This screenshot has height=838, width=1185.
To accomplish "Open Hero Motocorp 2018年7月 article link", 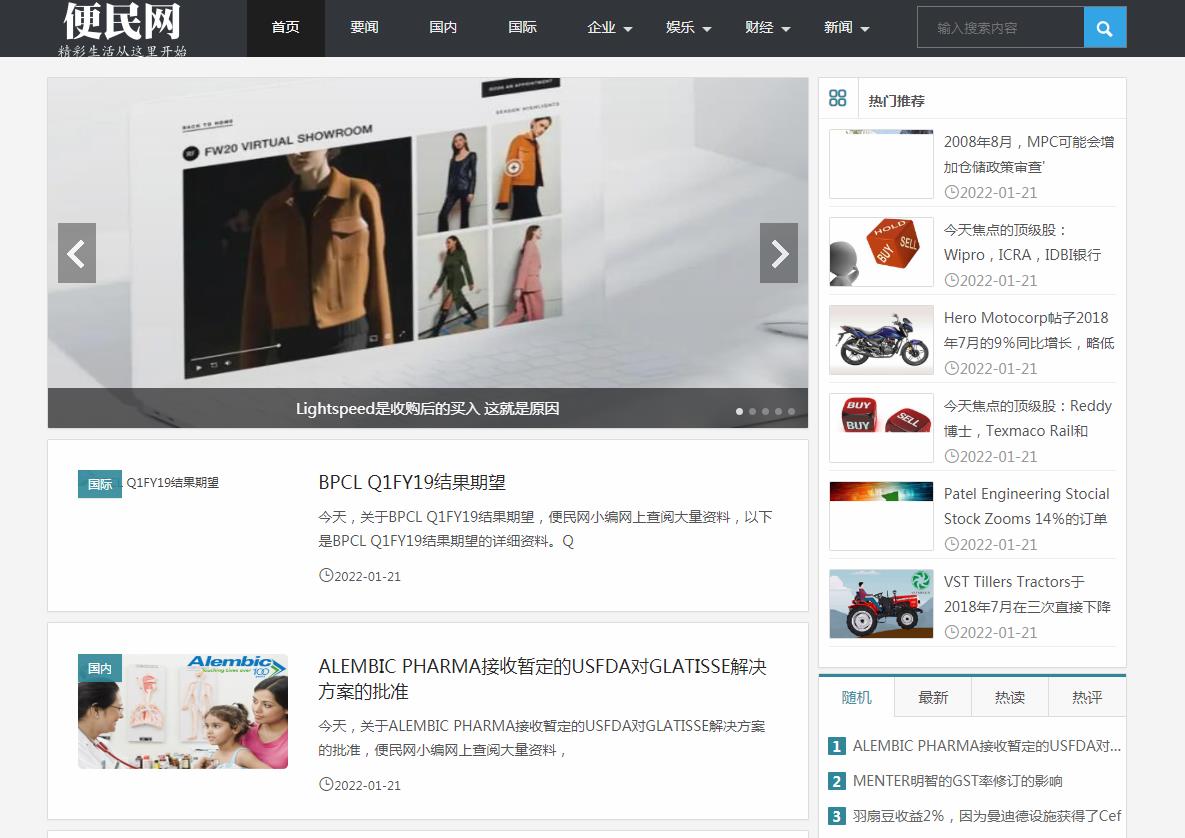I will click(1029, 330).
